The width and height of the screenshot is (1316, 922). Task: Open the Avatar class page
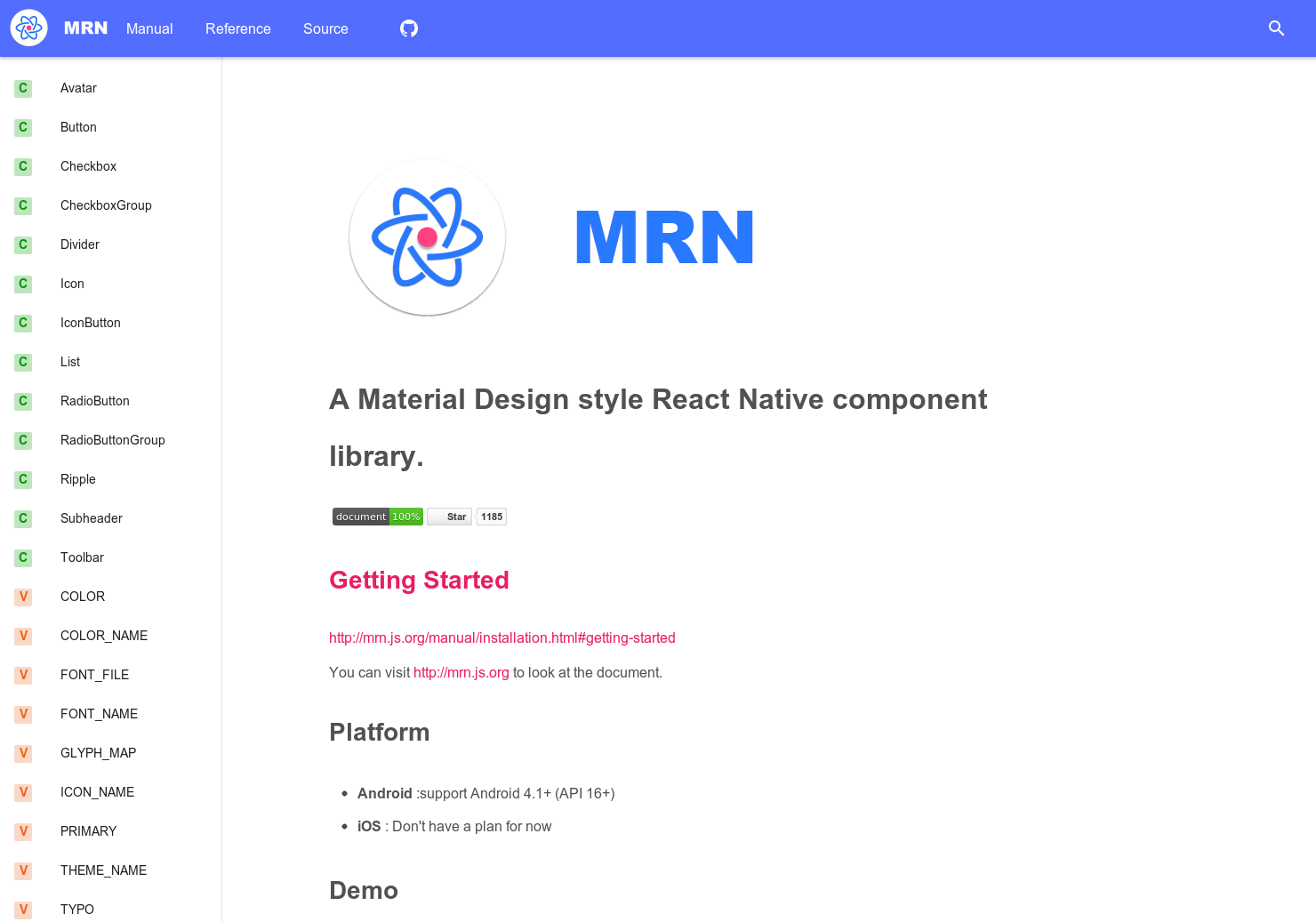point(78,88)
